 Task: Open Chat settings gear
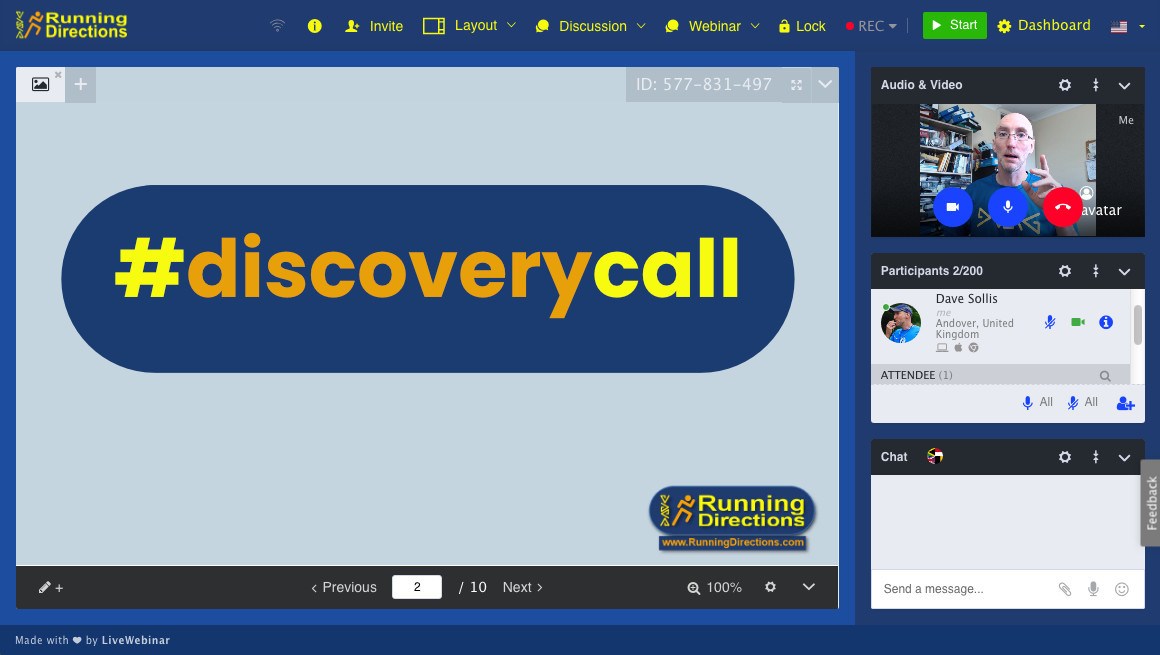[1065, 457]
